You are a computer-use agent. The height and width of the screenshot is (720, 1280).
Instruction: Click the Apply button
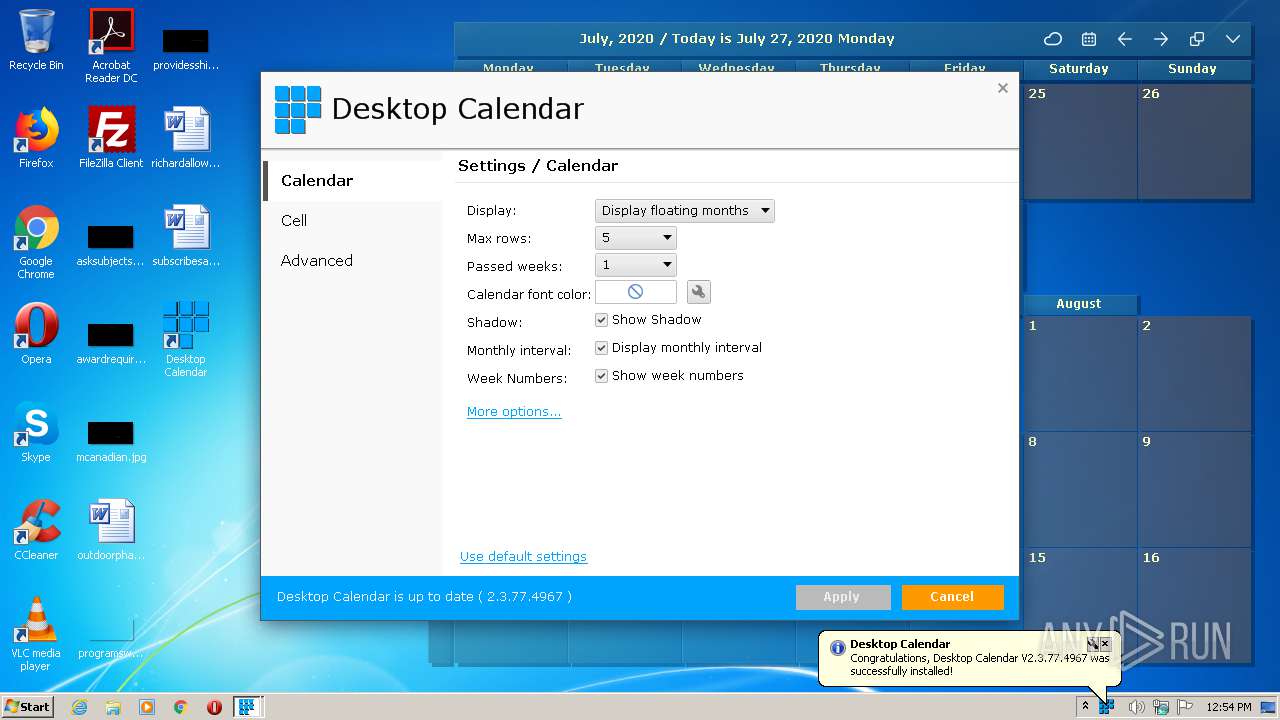pyautogui.click(x=843, y=597)
